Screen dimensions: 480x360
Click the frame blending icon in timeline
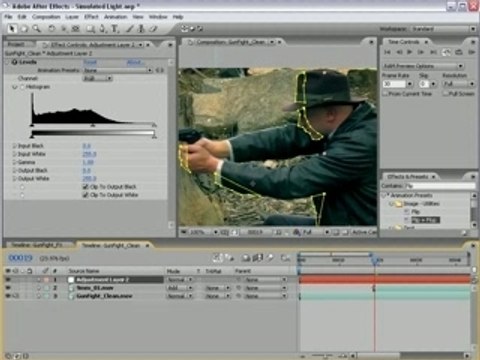click(257, 258)
